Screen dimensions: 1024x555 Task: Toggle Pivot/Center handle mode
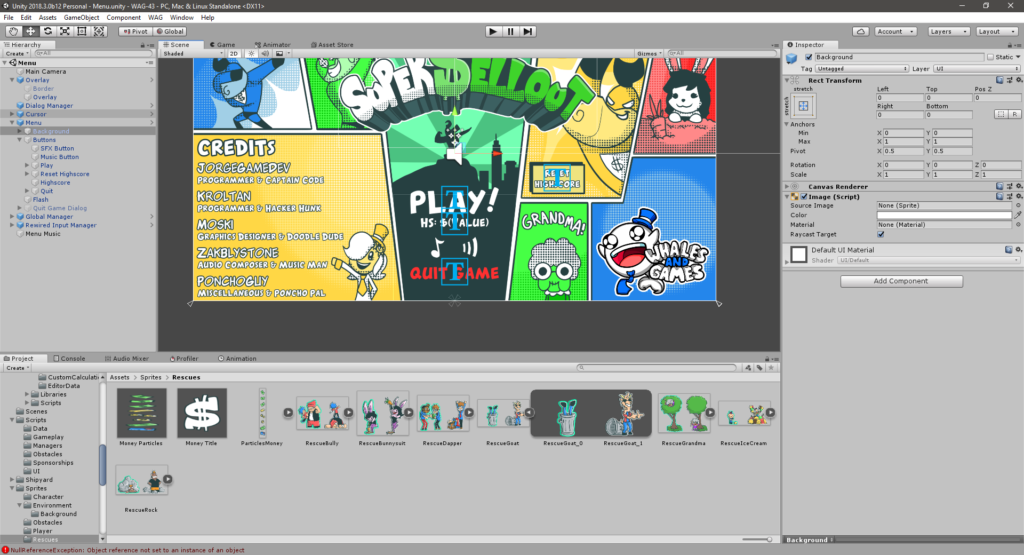click(x=136, y=31)
